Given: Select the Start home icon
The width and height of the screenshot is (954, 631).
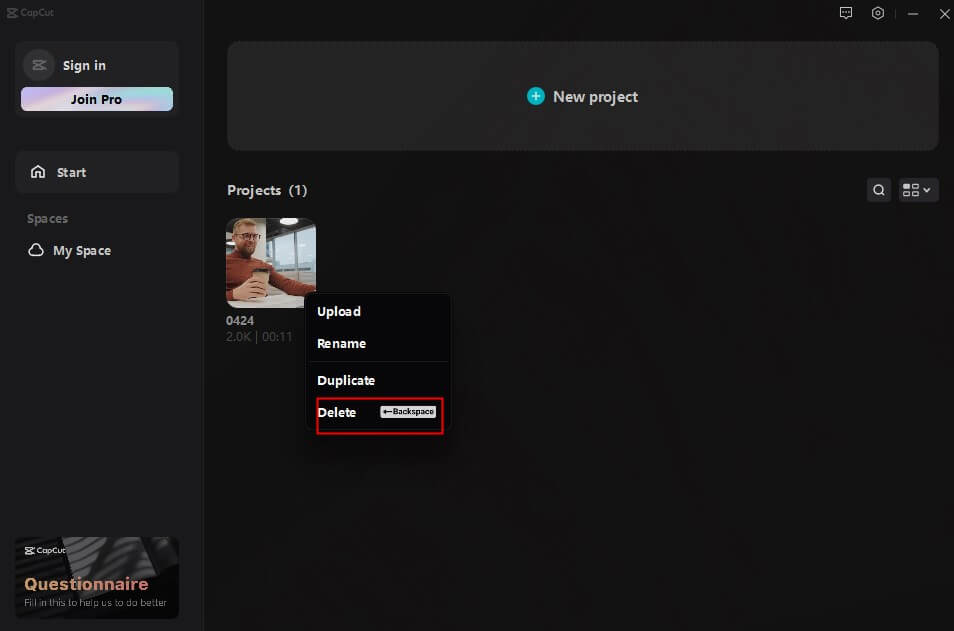Looking at the screenshot, I should tap(39, 172).
